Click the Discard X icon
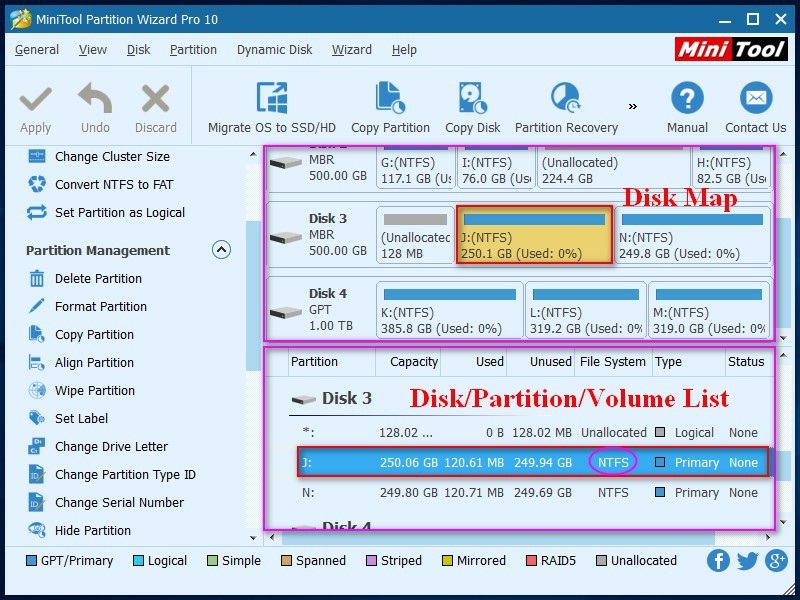Viewport: 800px width, 600px height. tap(156, 98)
